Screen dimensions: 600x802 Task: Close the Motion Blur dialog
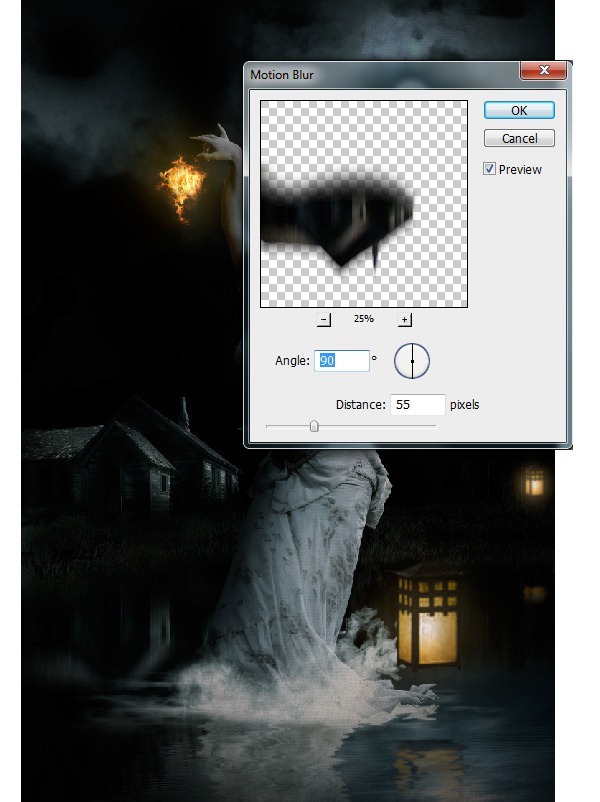(543, 70)
